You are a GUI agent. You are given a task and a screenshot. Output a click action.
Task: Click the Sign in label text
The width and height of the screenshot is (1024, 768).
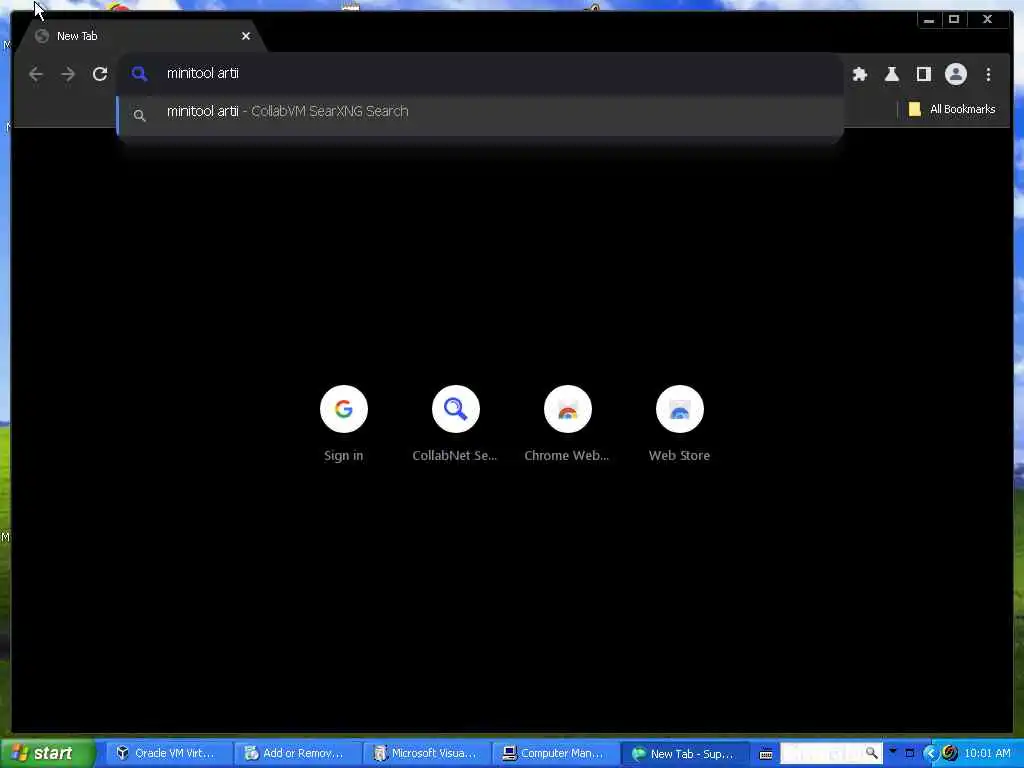[344, 456]
